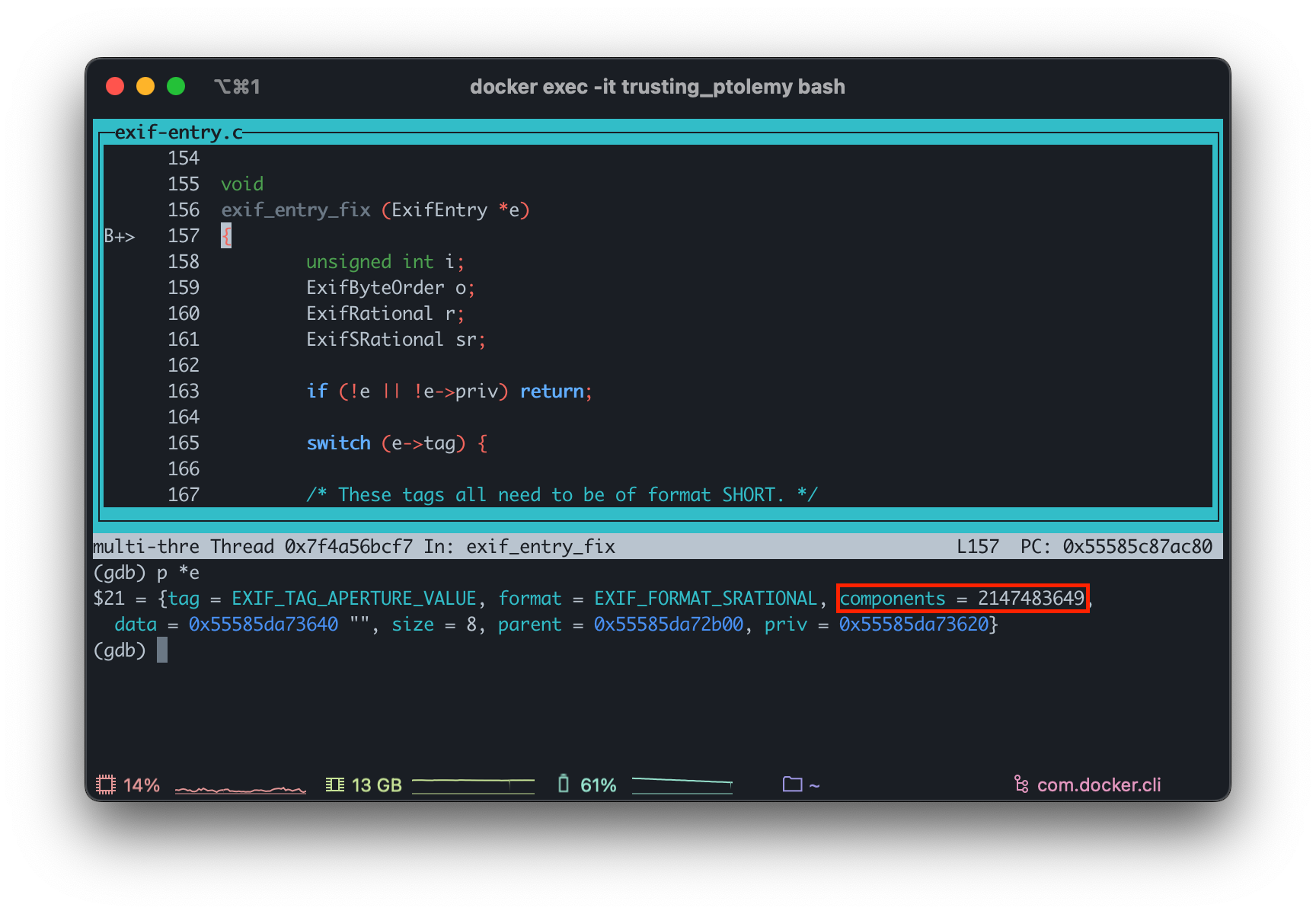Click the parent address 0x55585da72b00
The height and width of the screenshot is (914, 1316).
[668, 625]
